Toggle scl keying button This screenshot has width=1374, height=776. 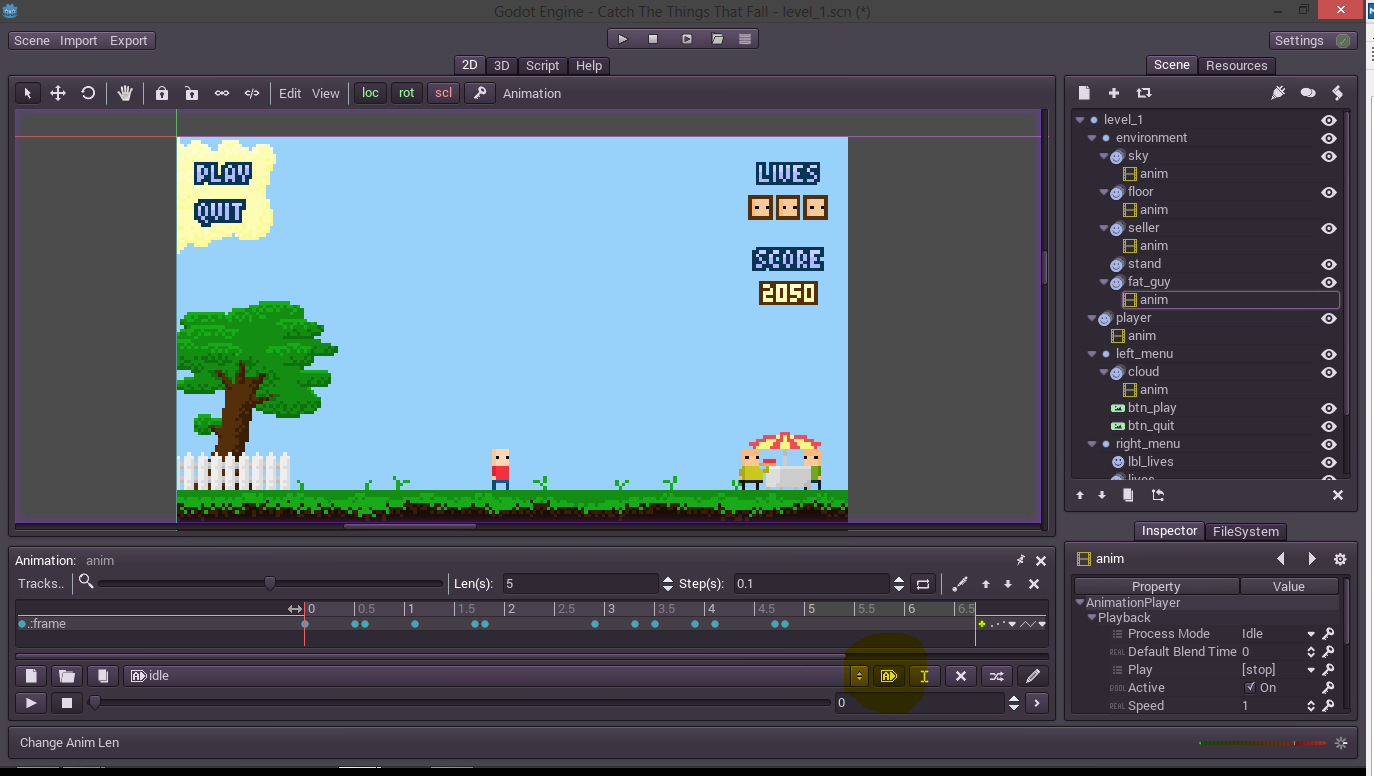[443, 93]
